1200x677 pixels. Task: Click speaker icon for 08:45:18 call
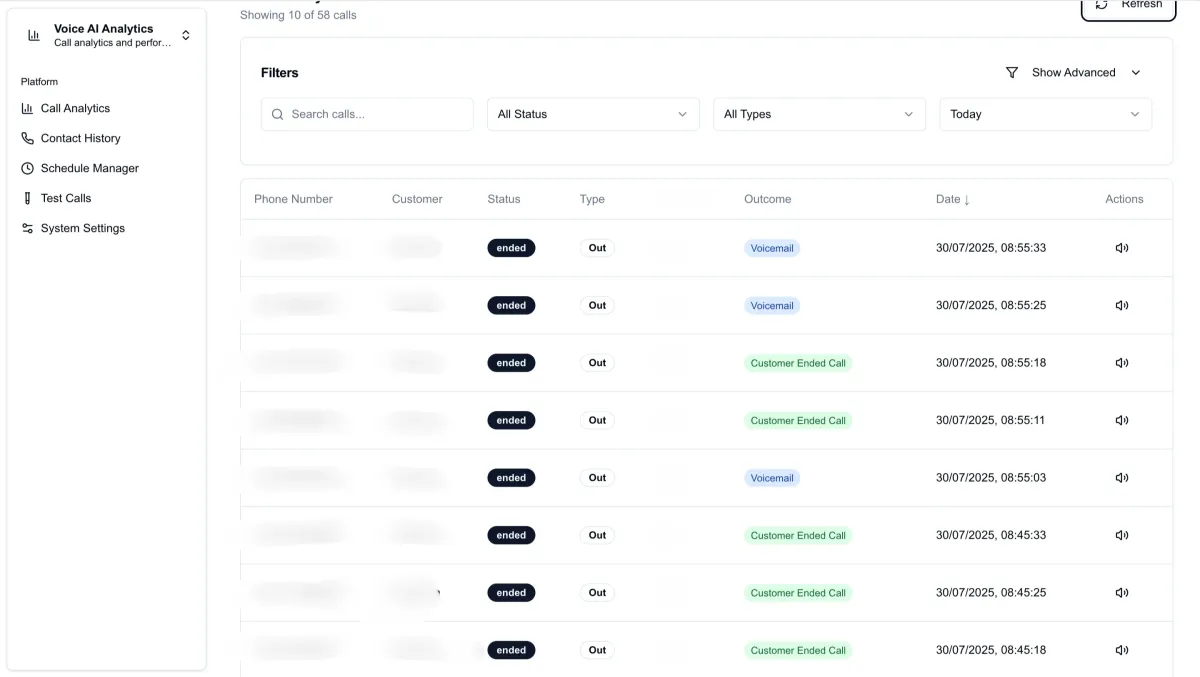[x=1121, y=650]
